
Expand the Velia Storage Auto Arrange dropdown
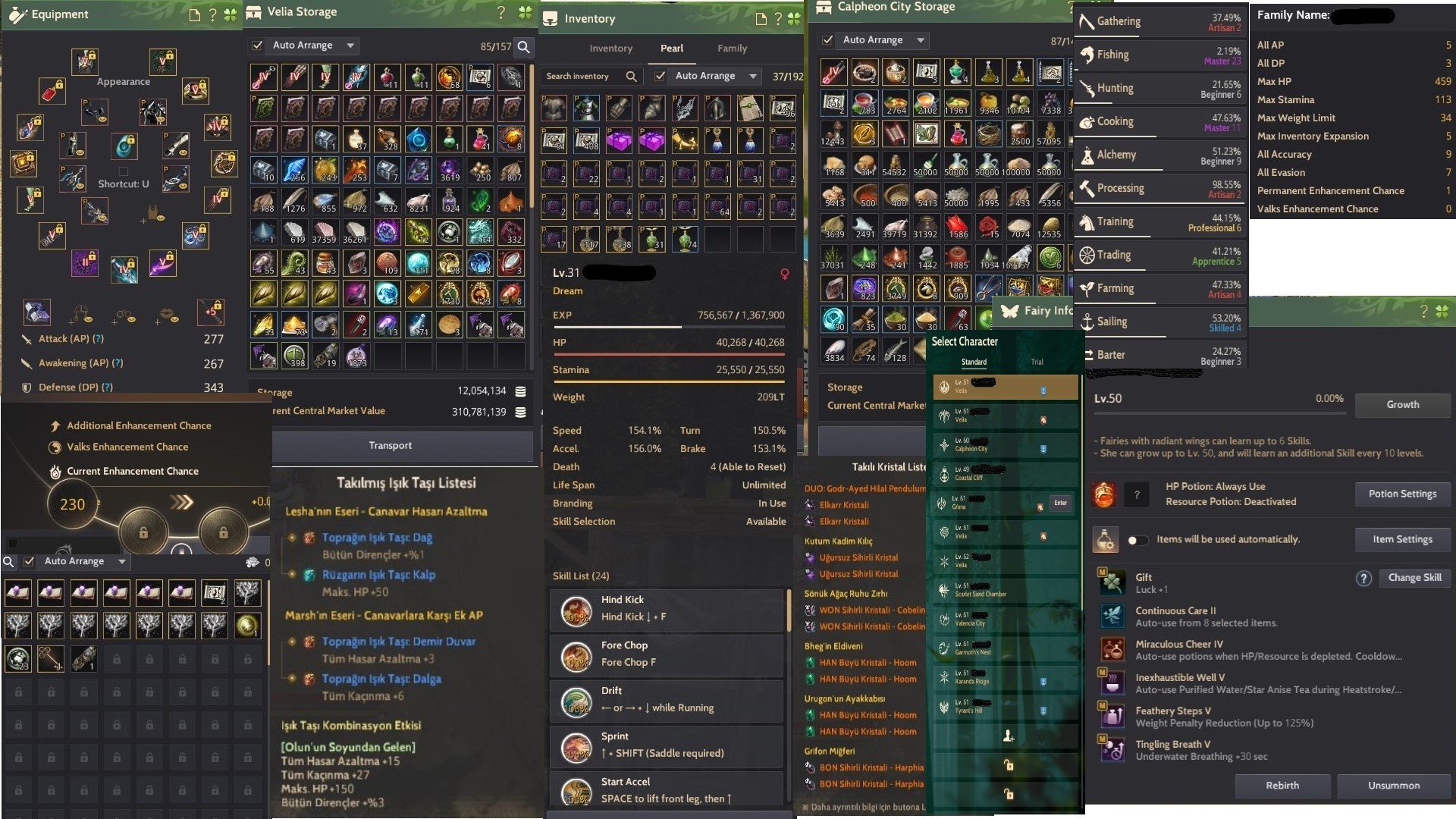tap(350, 45)
